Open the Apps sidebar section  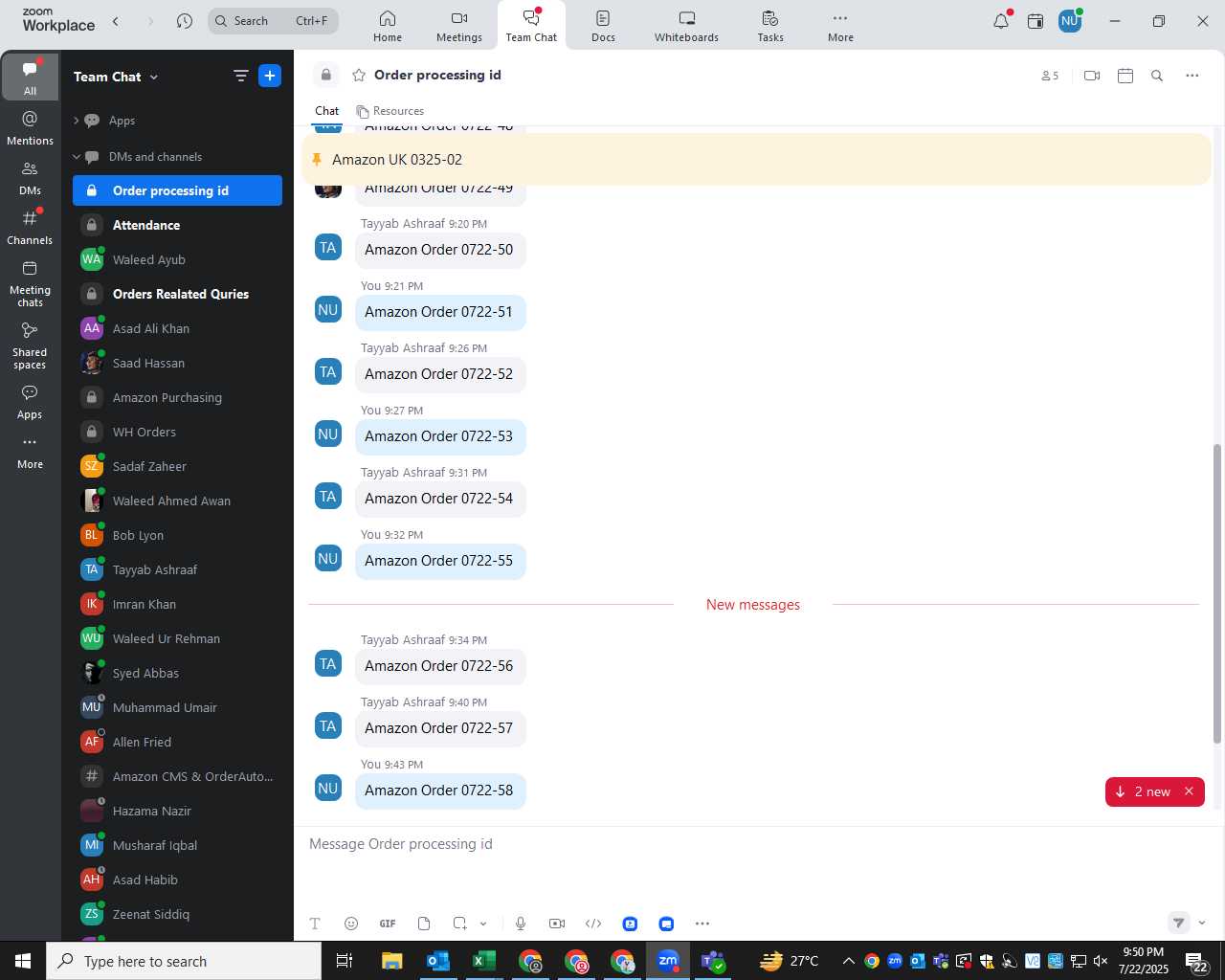click(30, 402)
